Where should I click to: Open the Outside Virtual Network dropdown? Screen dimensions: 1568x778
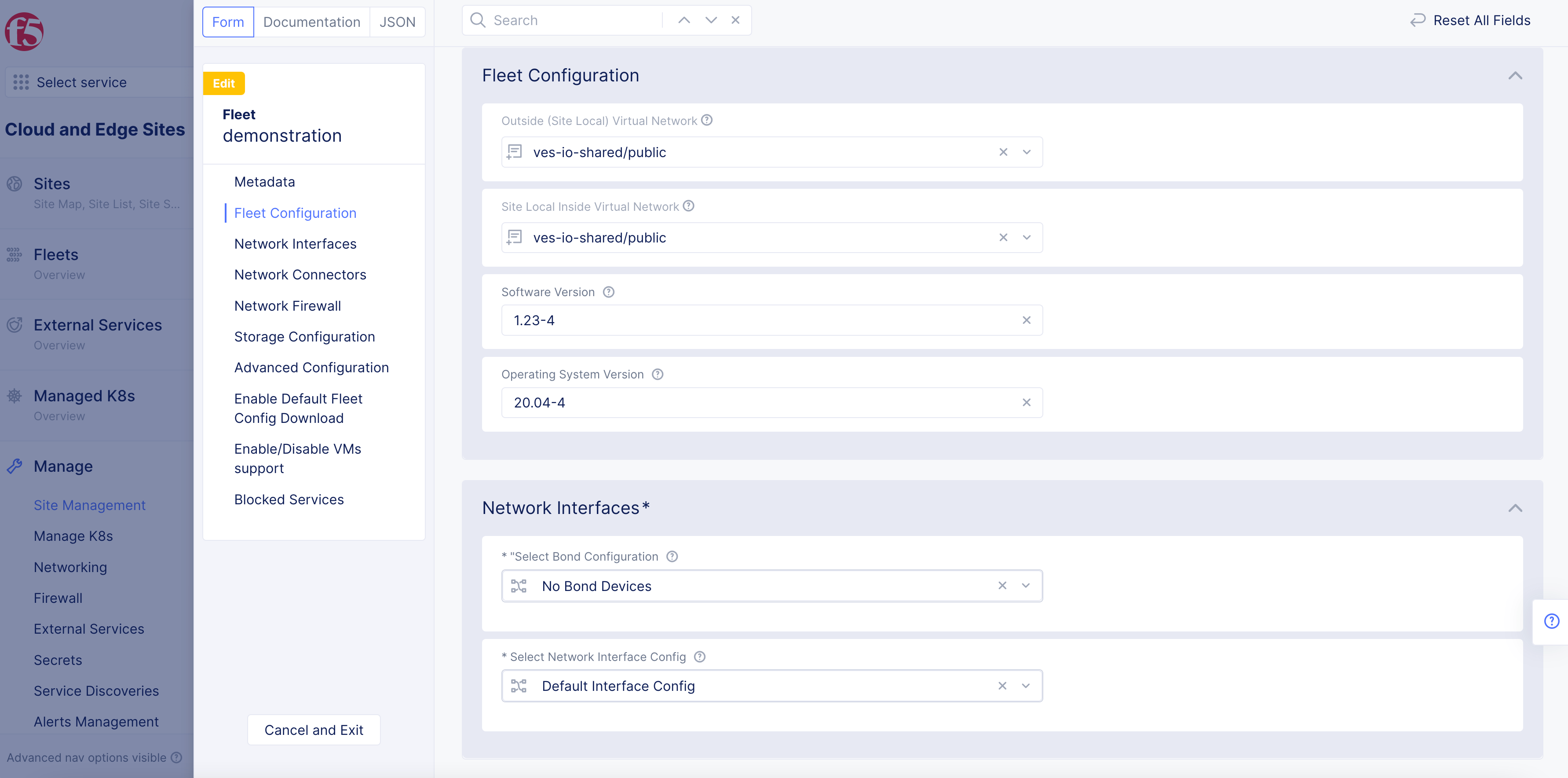pyautogui.click(x=1026, y=152)
